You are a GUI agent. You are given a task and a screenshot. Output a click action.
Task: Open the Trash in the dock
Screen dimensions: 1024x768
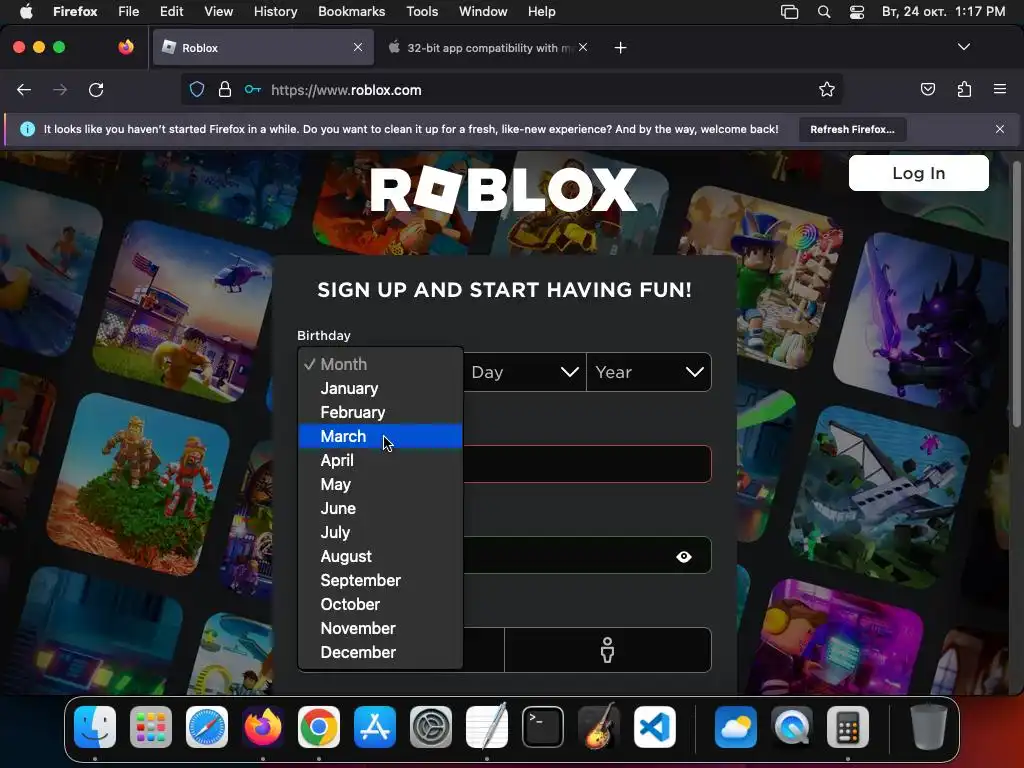pyautogui.click(x=928, y=727)
